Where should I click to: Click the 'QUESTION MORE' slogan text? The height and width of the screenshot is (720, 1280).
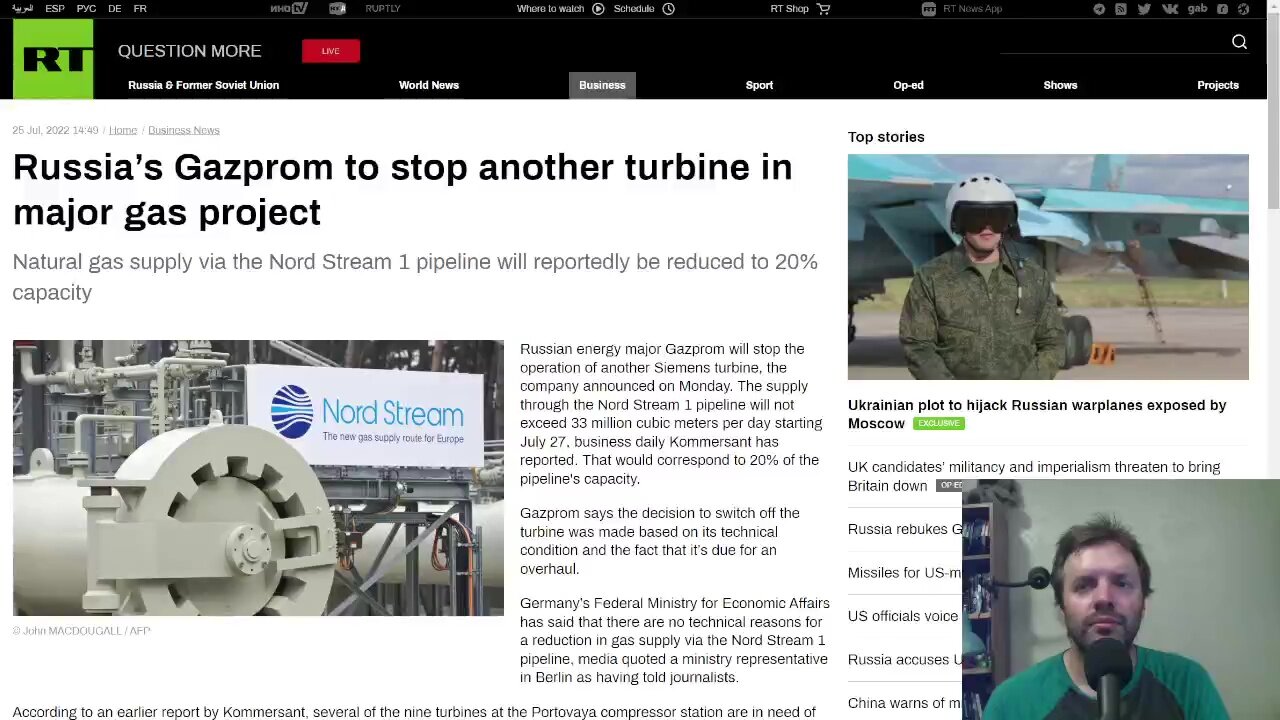click(189, 51)
